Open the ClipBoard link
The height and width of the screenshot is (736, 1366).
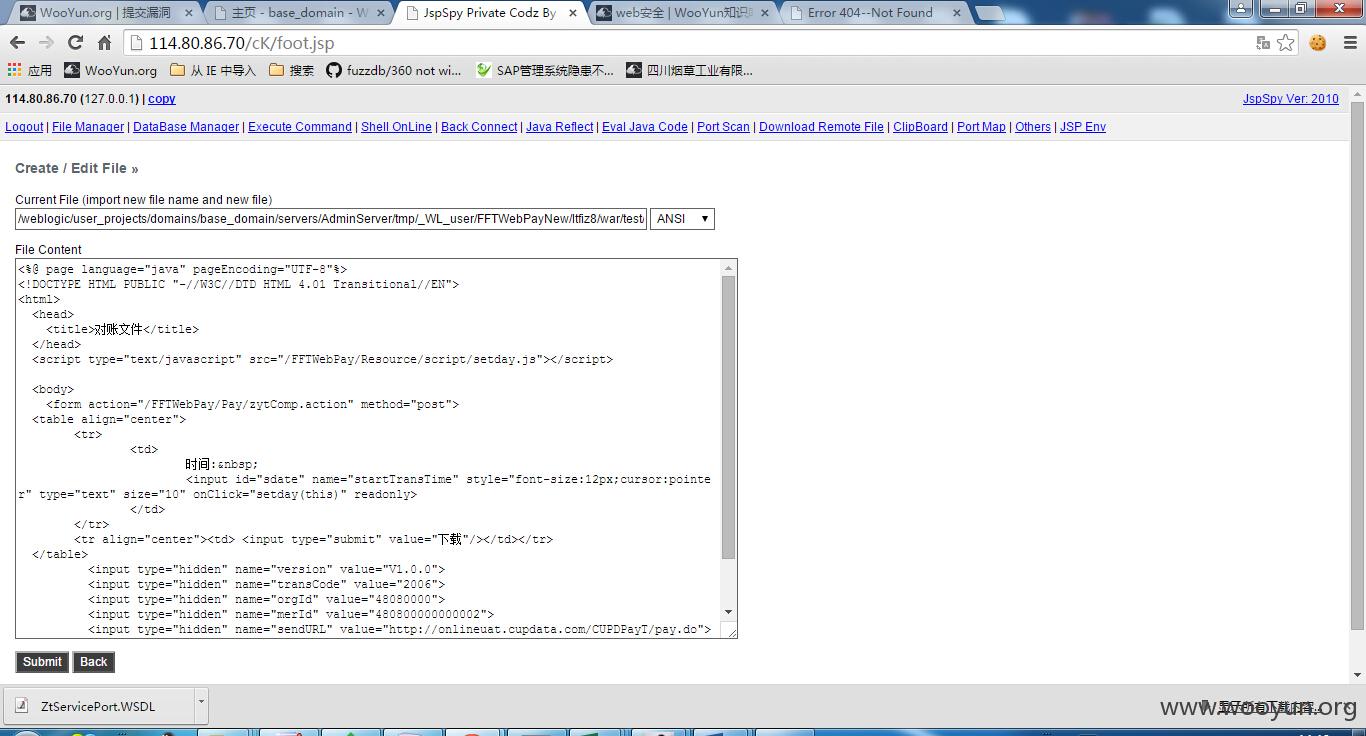pos(920,127)
